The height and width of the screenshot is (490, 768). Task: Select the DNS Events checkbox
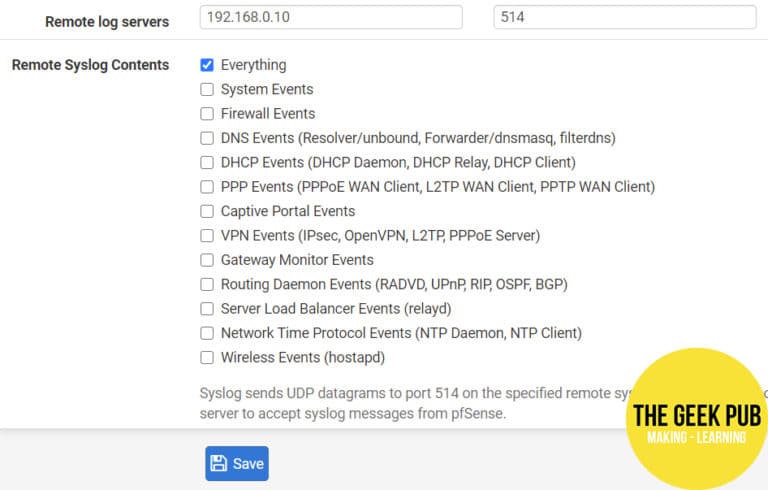(207, 138)
